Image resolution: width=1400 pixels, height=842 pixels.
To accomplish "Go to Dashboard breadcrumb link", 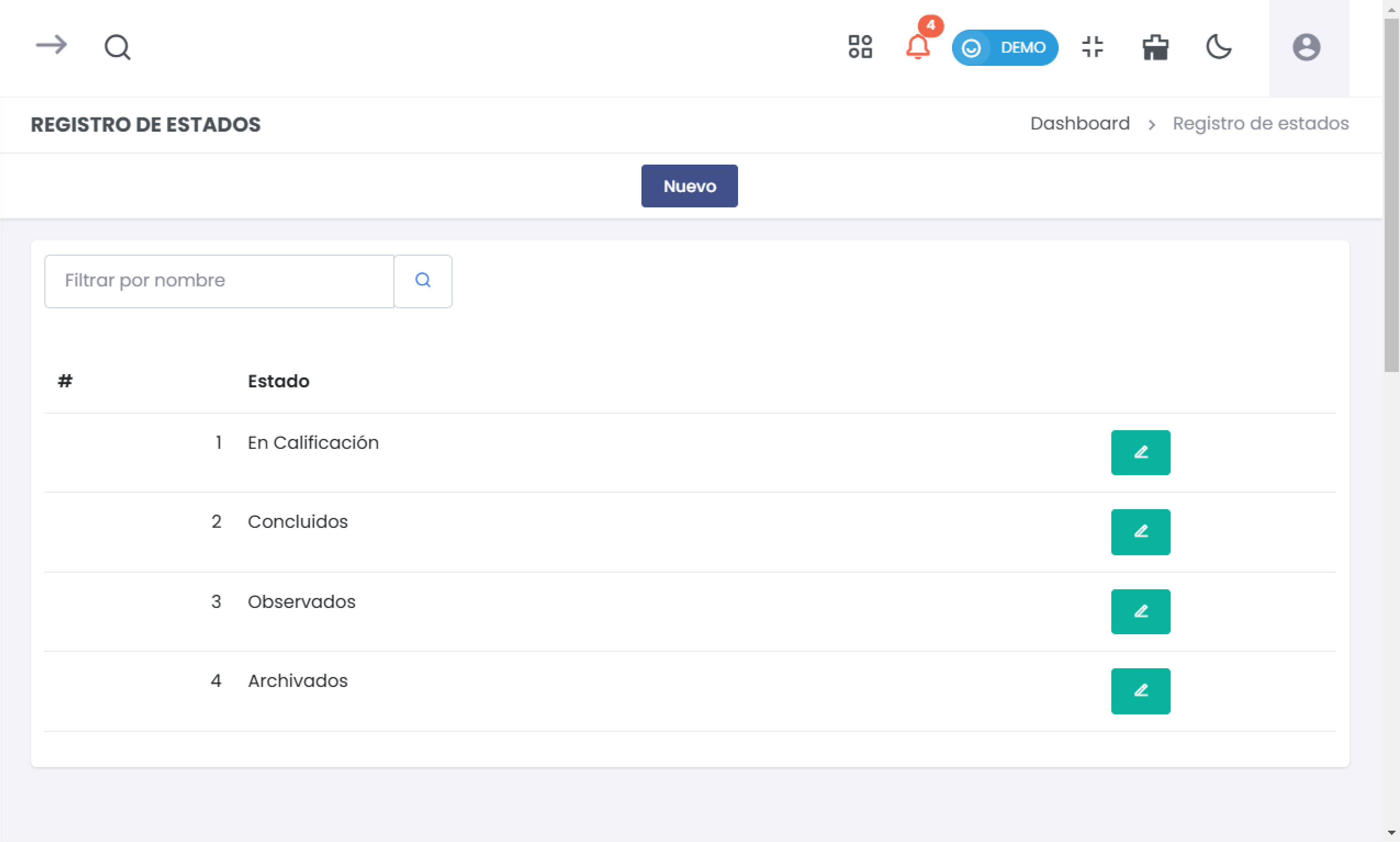I will click(1079, 124).
